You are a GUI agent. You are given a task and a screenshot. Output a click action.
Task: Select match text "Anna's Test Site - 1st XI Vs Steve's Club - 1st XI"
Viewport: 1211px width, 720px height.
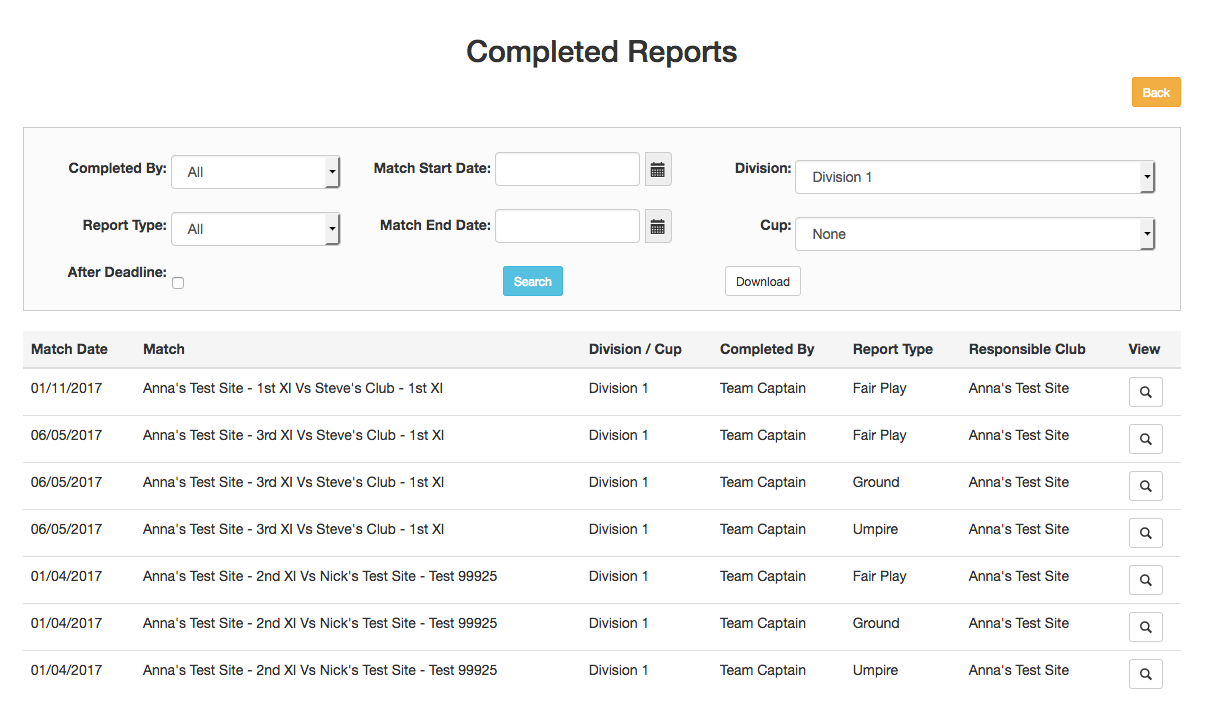click(293, 388)
